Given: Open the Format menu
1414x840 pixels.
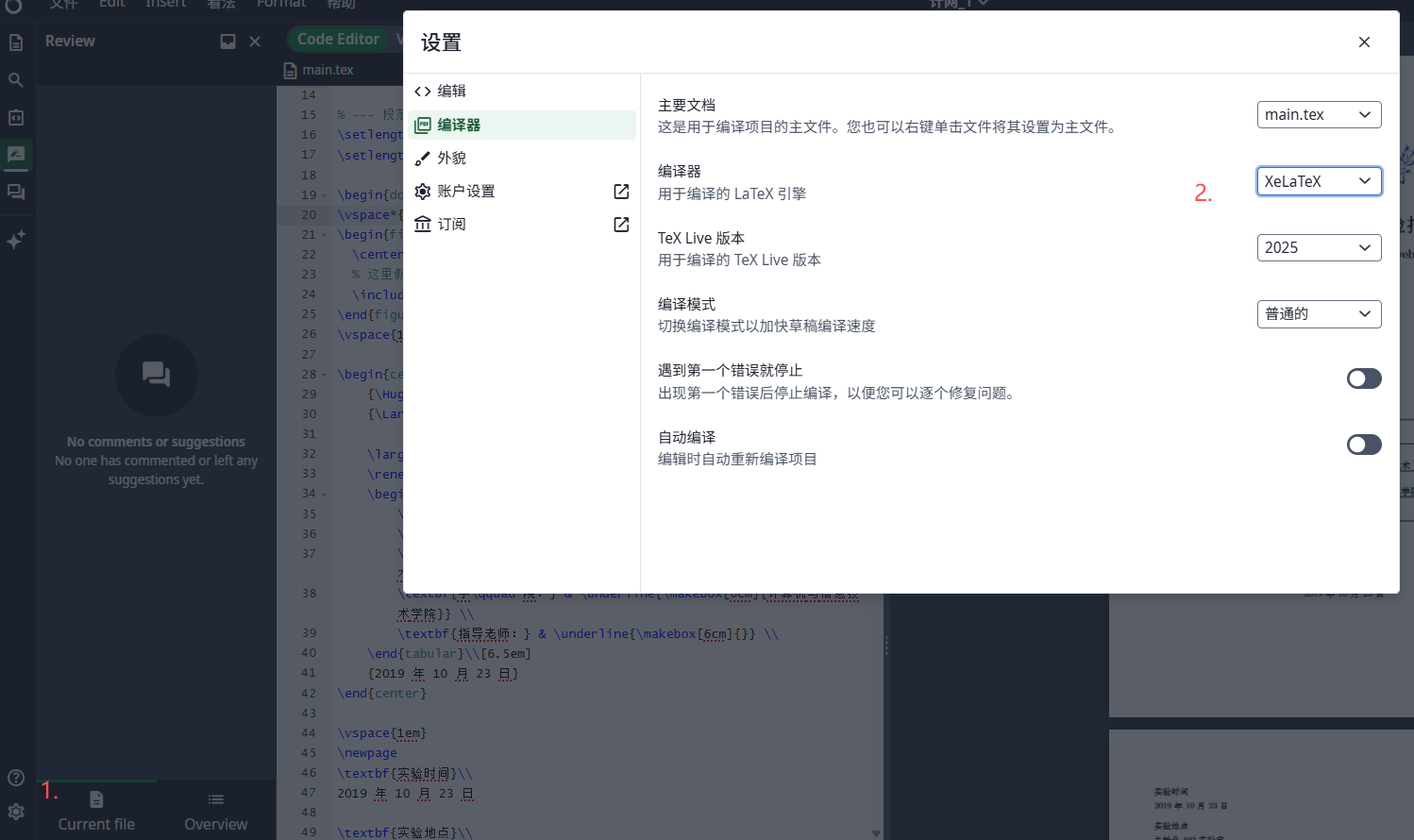Looking at the screenshot, I should coord(280,5).
